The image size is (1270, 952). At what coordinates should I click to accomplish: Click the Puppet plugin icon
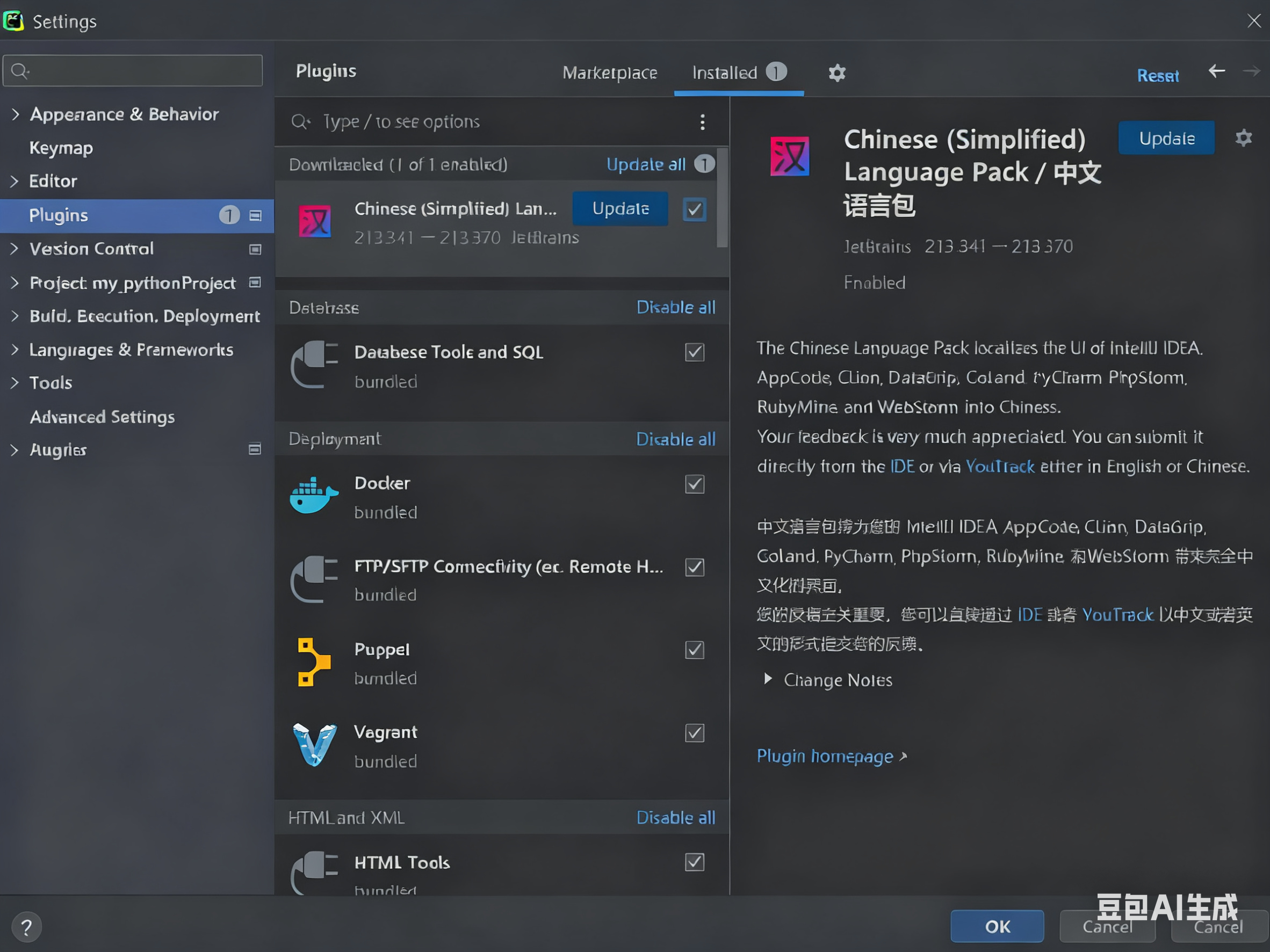click(x=314, y=662)
